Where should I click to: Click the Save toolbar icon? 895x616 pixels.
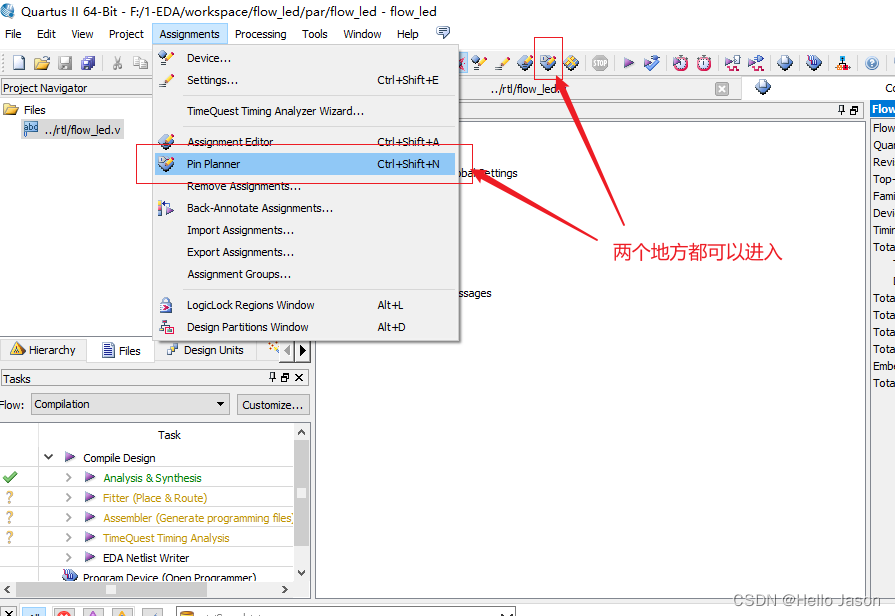(65, 63)
